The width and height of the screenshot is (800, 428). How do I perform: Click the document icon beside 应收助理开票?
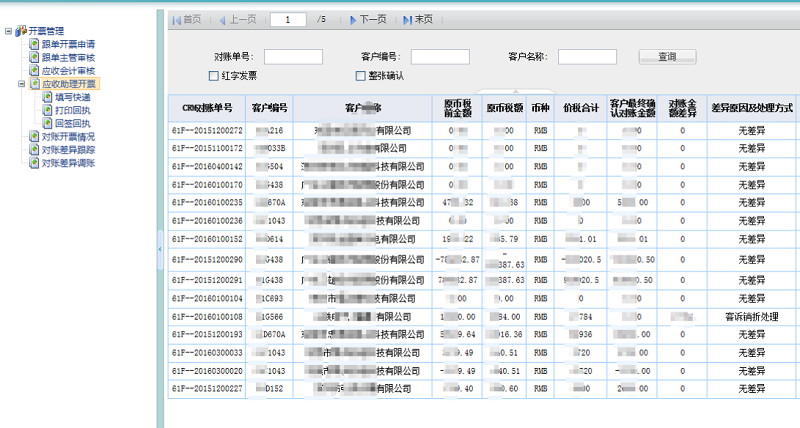[35, 84]
